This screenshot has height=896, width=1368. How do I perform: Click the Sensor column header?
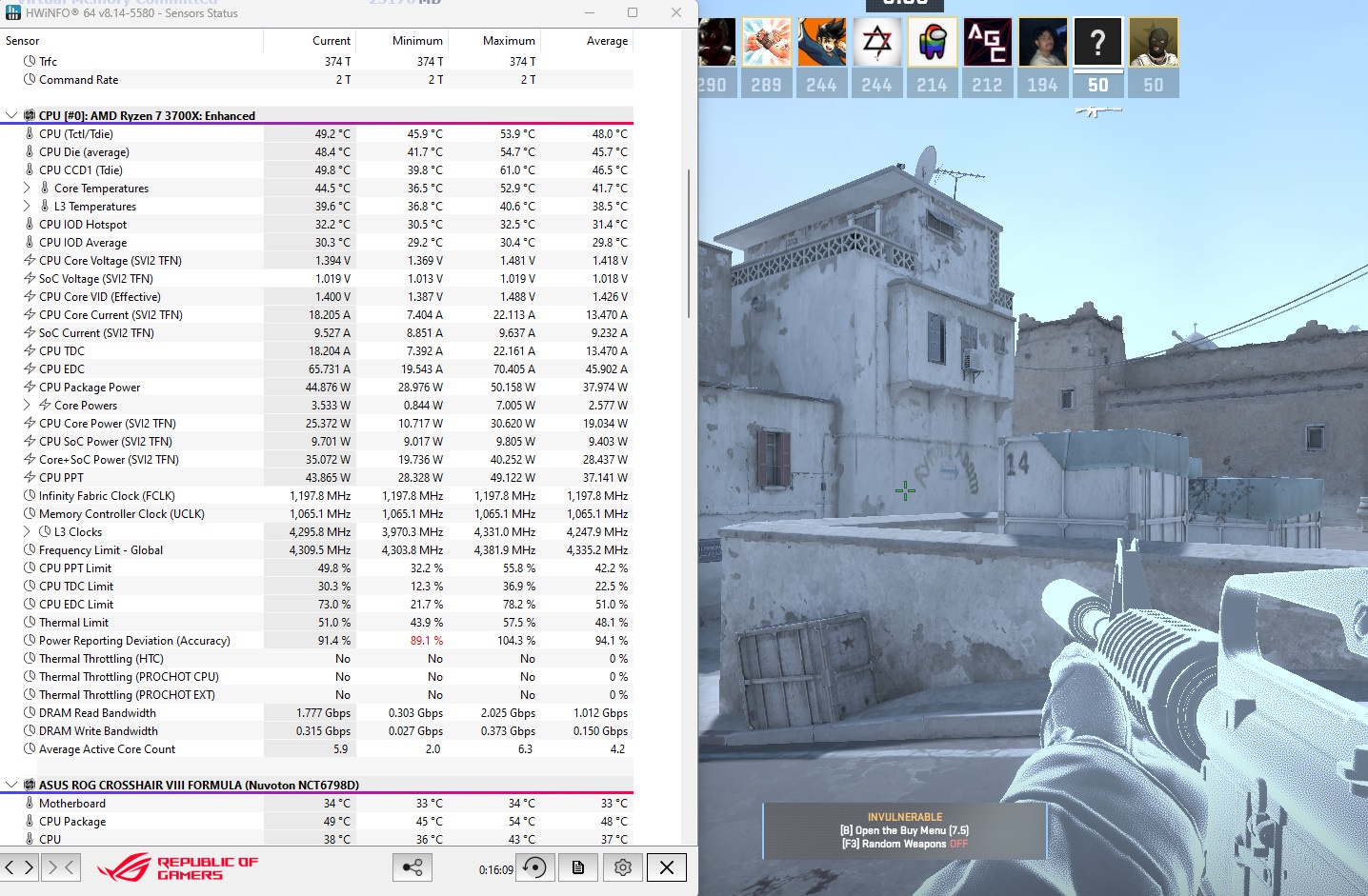[x=131, y=41]
